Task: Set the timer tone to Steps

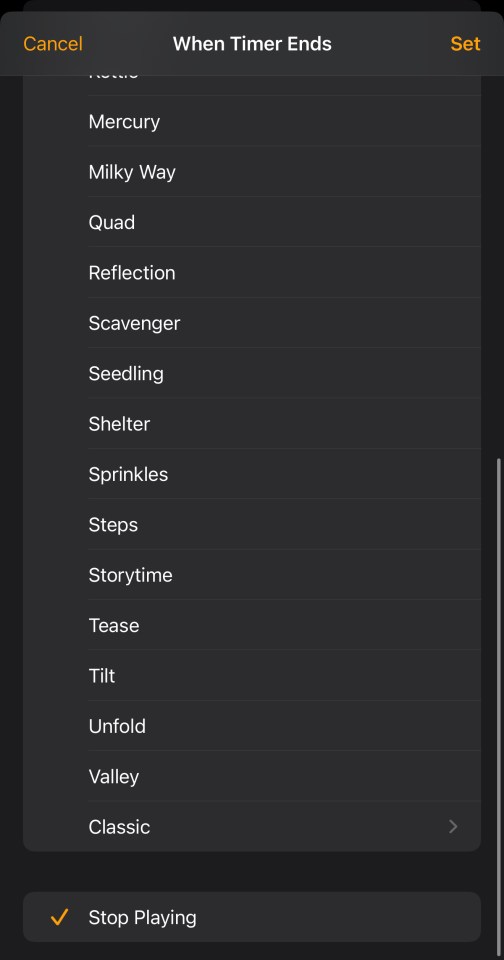Action: pos(252,525)
